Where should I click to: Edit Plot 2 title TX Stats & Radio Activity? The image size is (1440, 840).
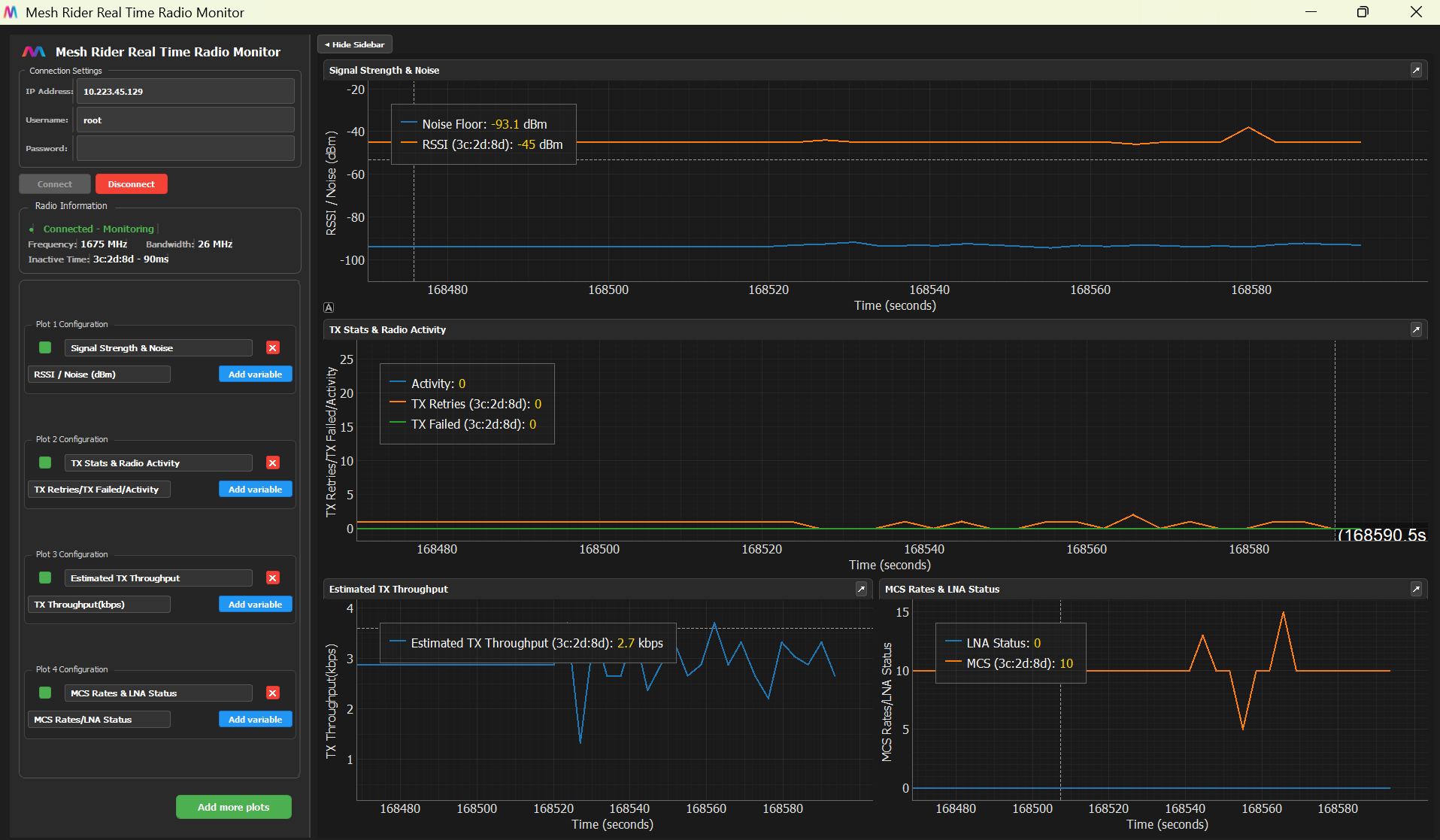(x=159, y=463)
